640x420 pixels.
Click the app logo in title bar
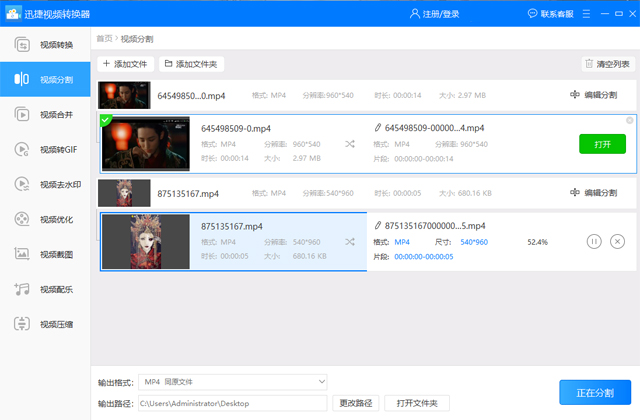pyautogui.click(x=13, y=14)
